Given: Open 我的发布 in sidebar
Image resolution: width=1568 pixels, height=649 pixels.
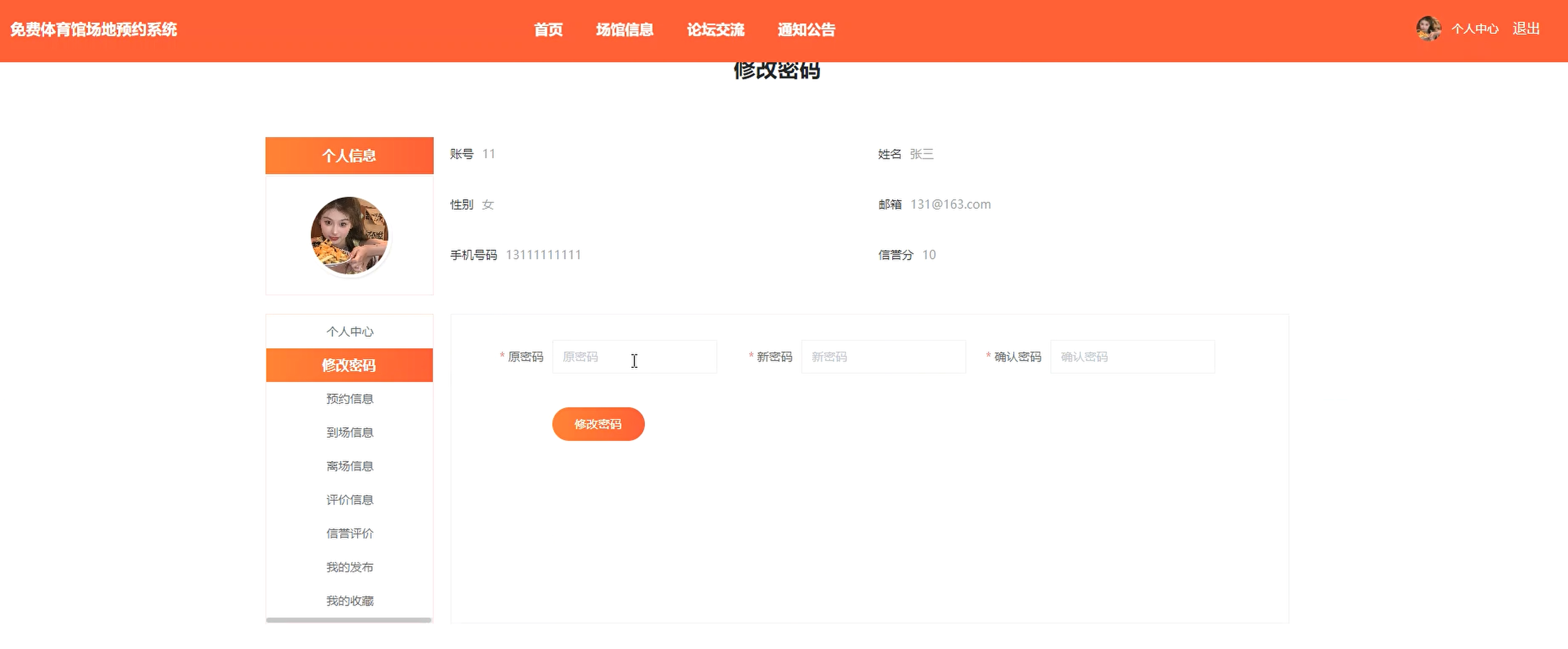Looking at the screenshot, I should 349,567.
